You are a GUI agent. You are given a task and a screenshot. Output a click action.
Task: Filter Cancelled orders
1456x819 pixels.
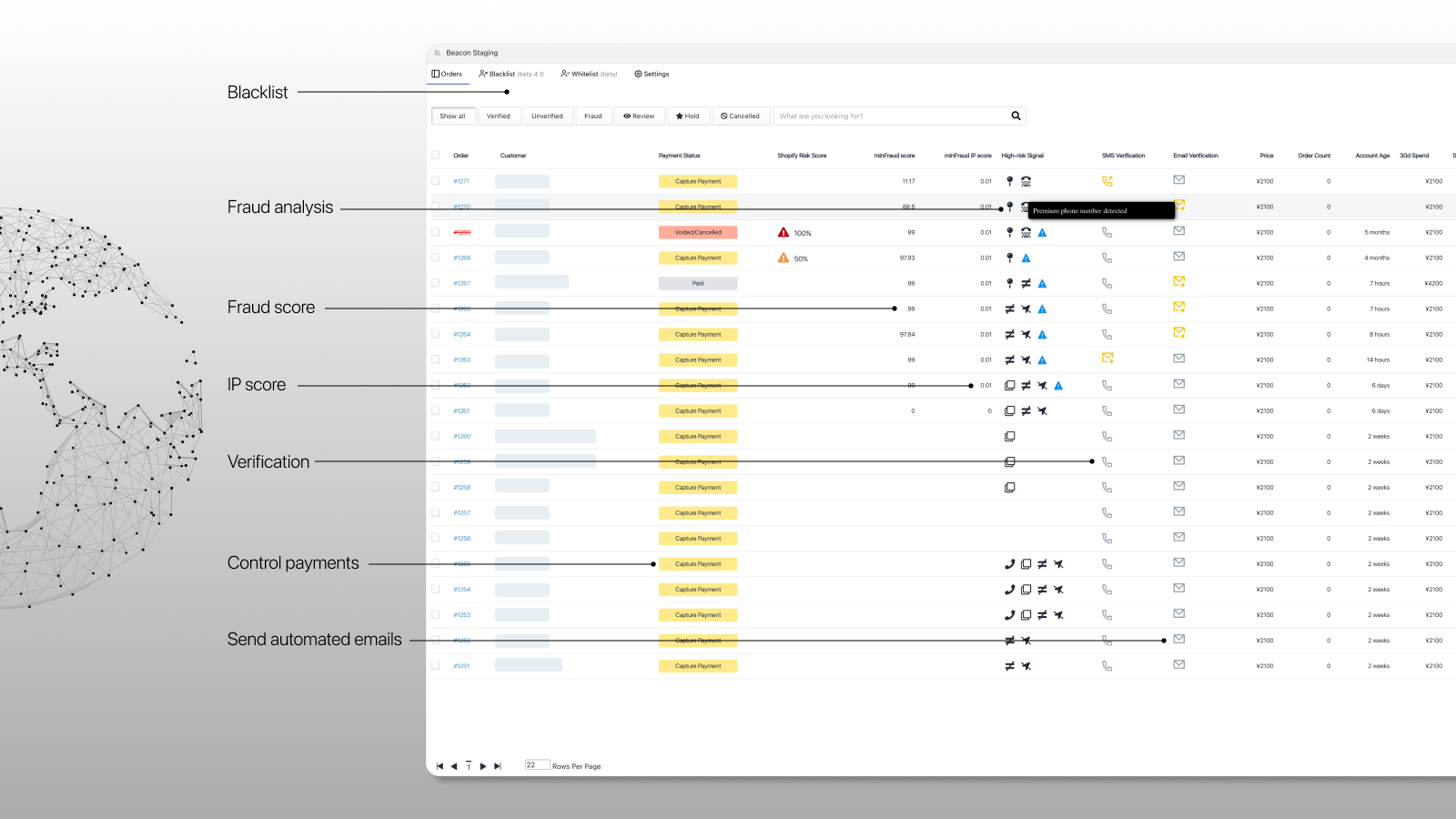(x=740, y=116)
